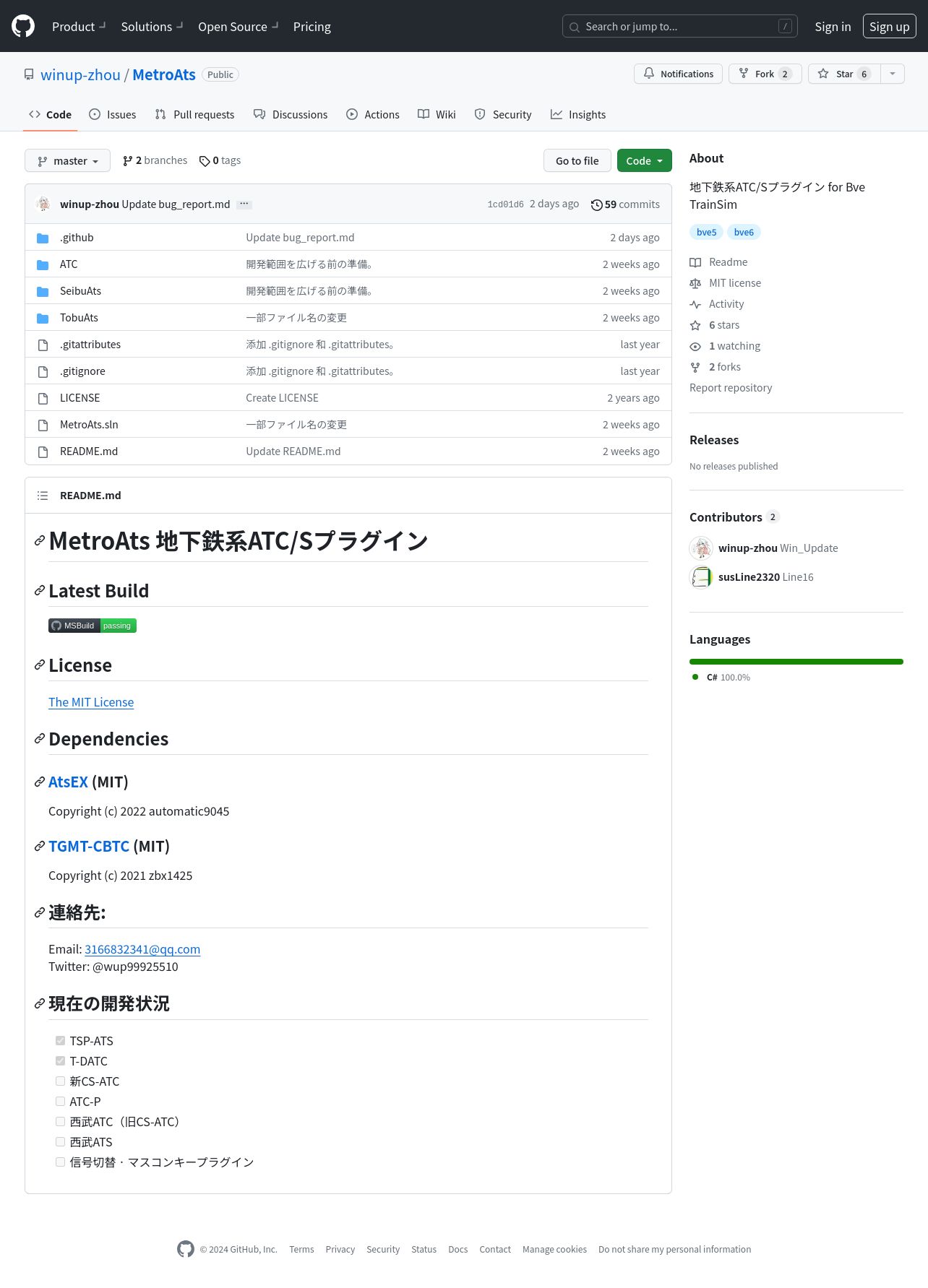The image size is (928, 1288).
Task: Click the .gitattributes file icon
Action: tap(43, 345)
